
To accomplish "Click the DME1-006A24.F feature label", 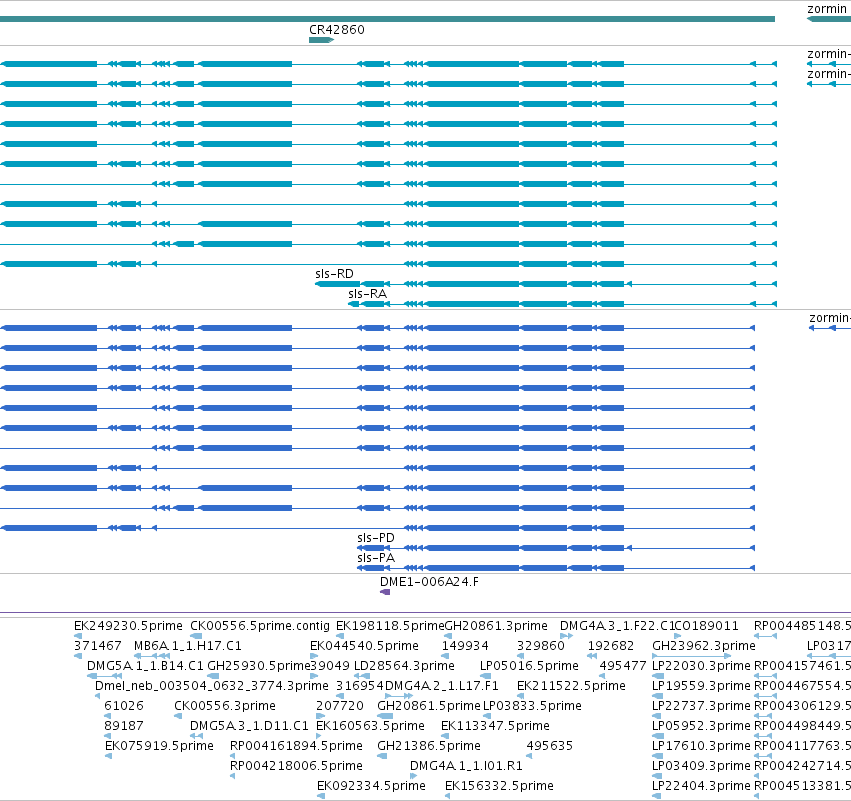I will click(x=429, y=582).
